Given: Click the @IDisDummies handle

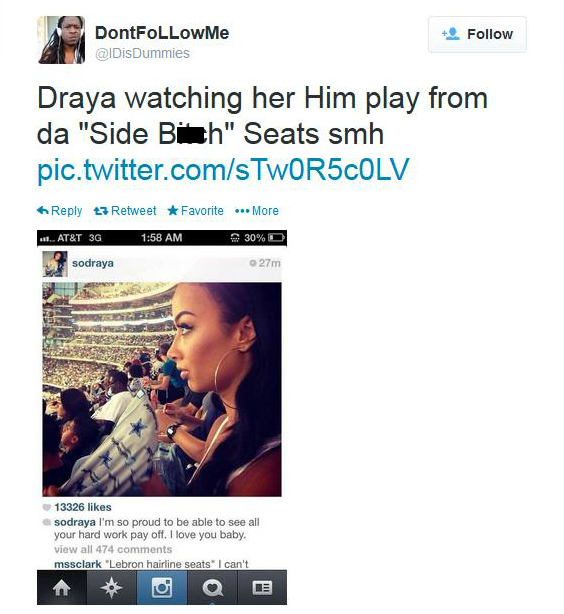Looking at the screenshot, I should pos(143,53).
